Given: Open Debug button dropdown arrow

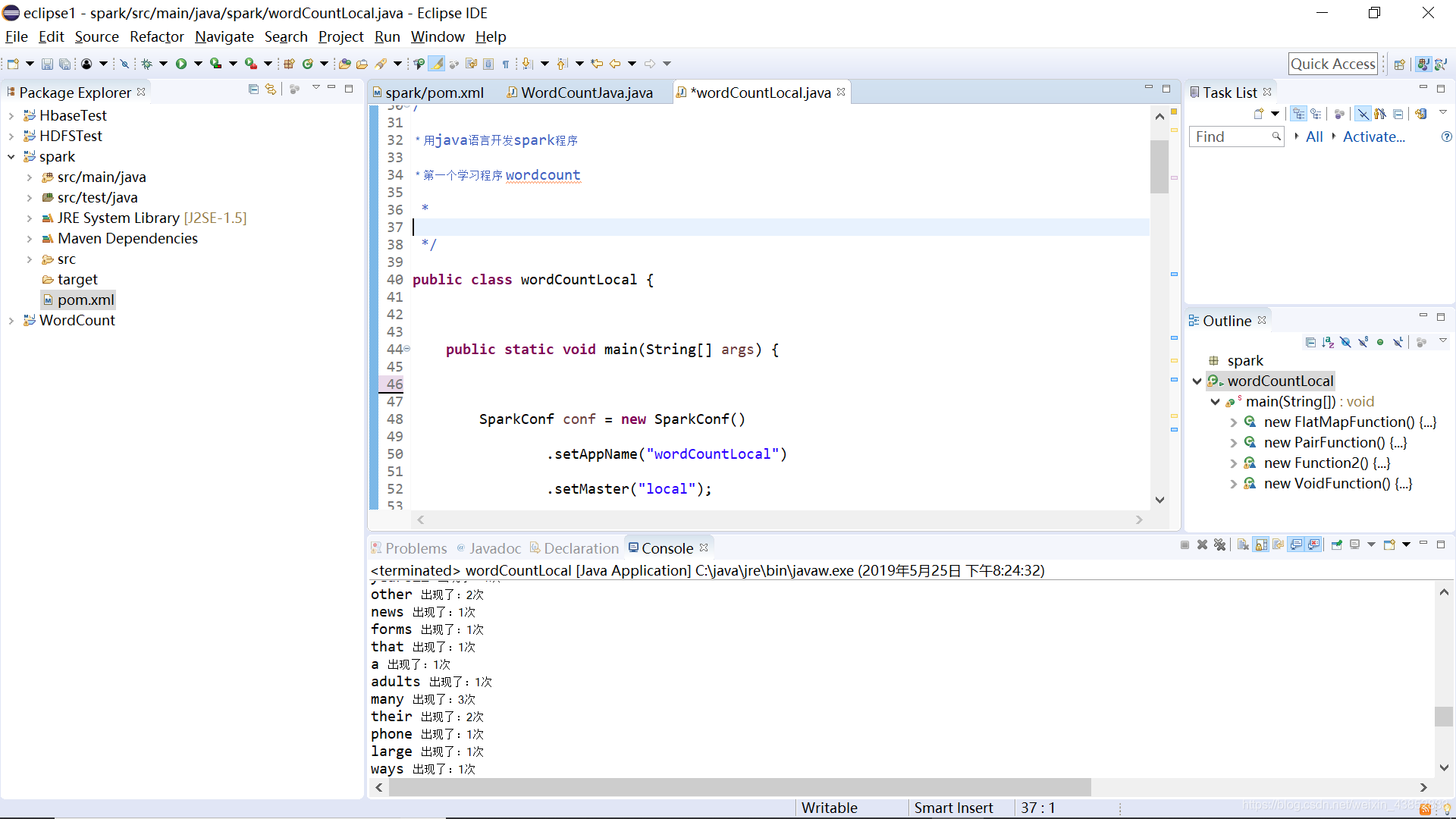Looking at the screenshot, I should pyautogui.click(x=163, y=64).
